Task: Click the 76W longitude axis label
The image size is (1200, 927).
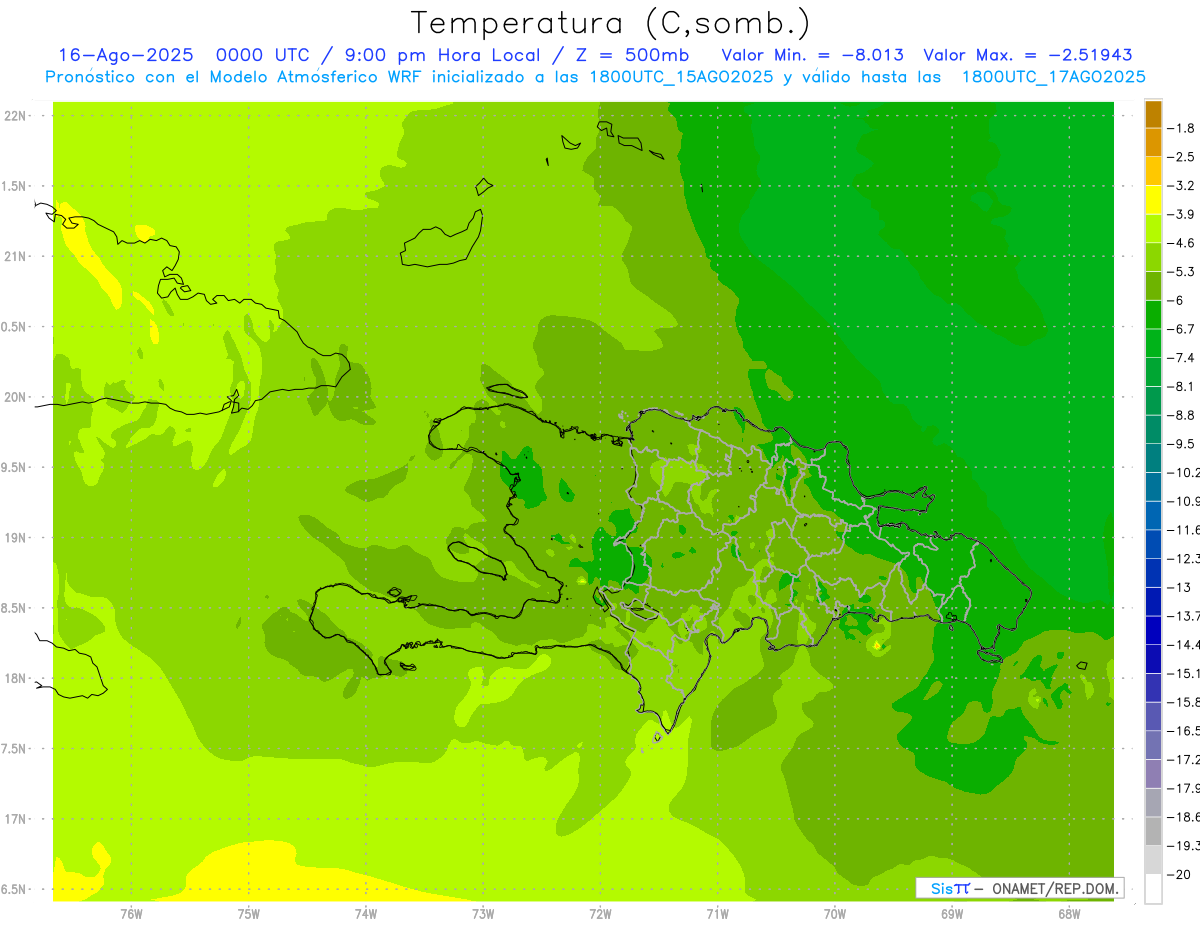Action: (131, 914)
